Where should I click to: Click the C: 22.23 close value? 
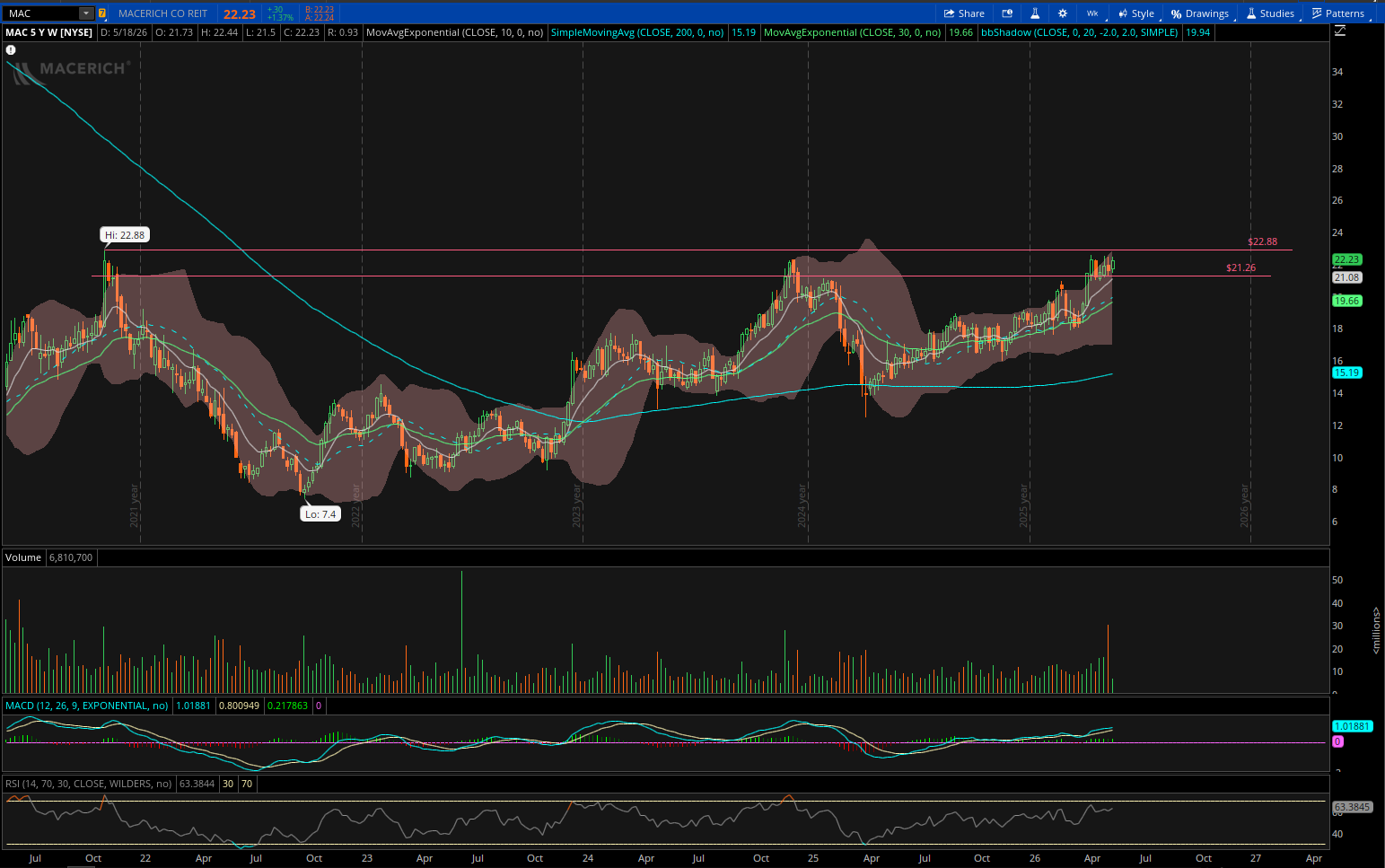click(x=301, y=32)
